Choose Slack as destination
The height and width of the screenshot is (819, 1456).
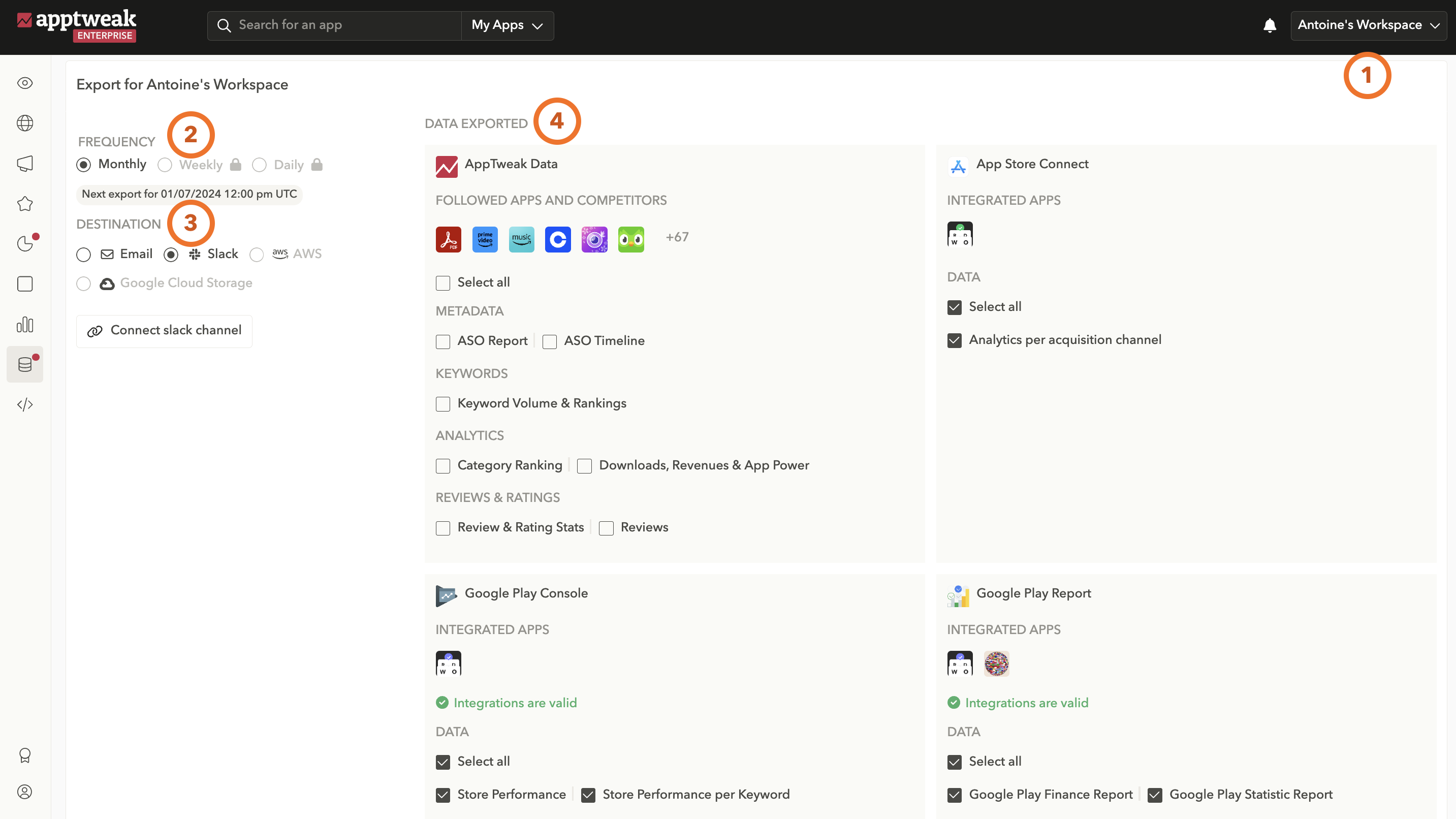point(171,255)
